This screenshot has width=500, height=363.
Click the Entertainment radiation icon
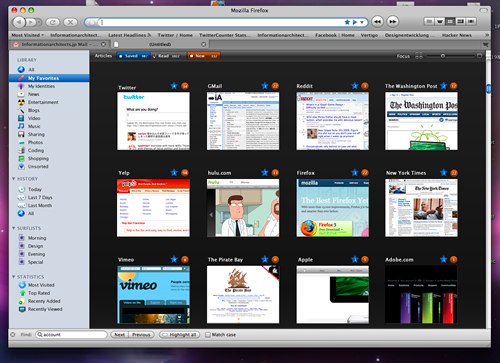pyautogui.click(x=21, y=102)
